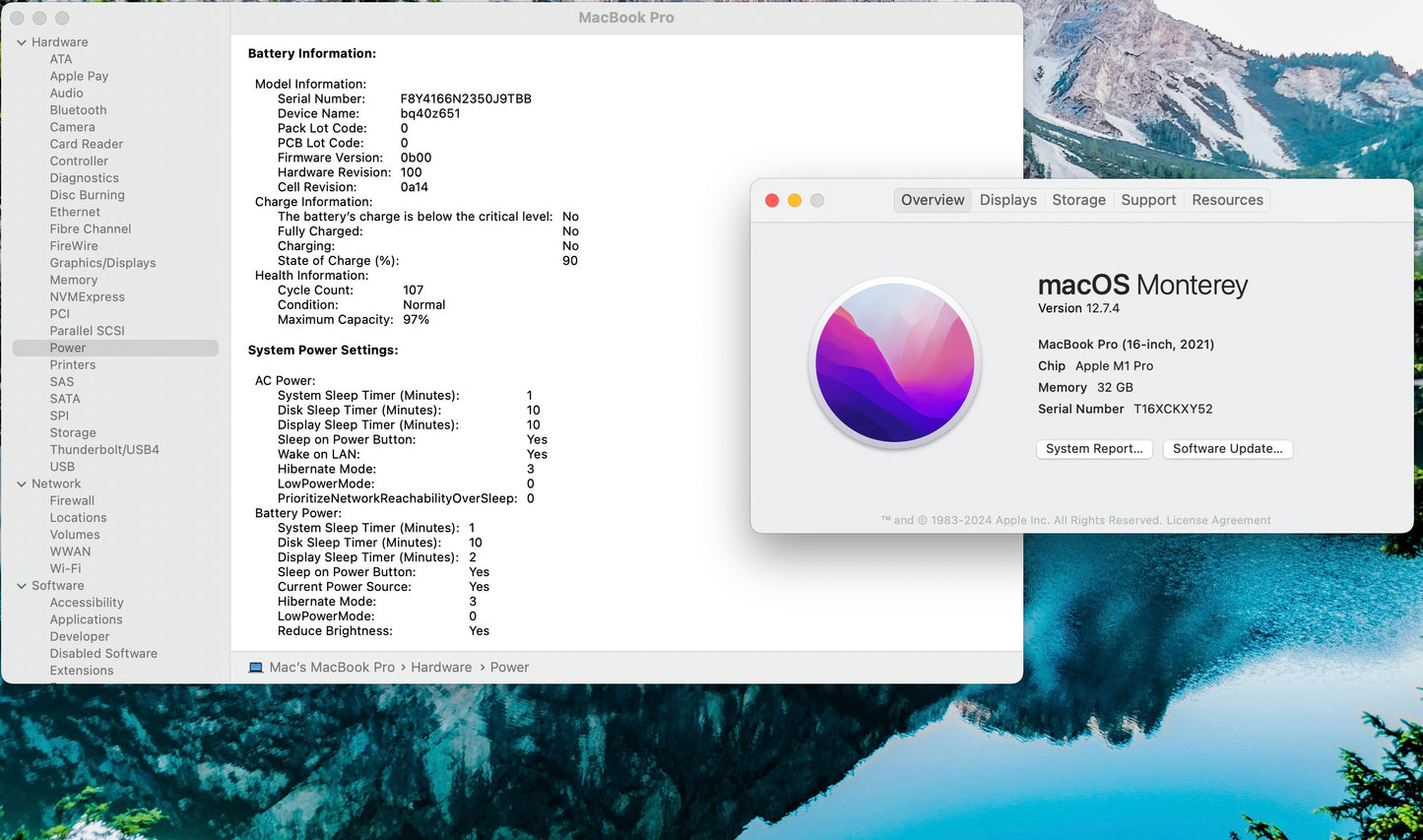Collapse the Hardware section in the sidebar

pos(22,42)
